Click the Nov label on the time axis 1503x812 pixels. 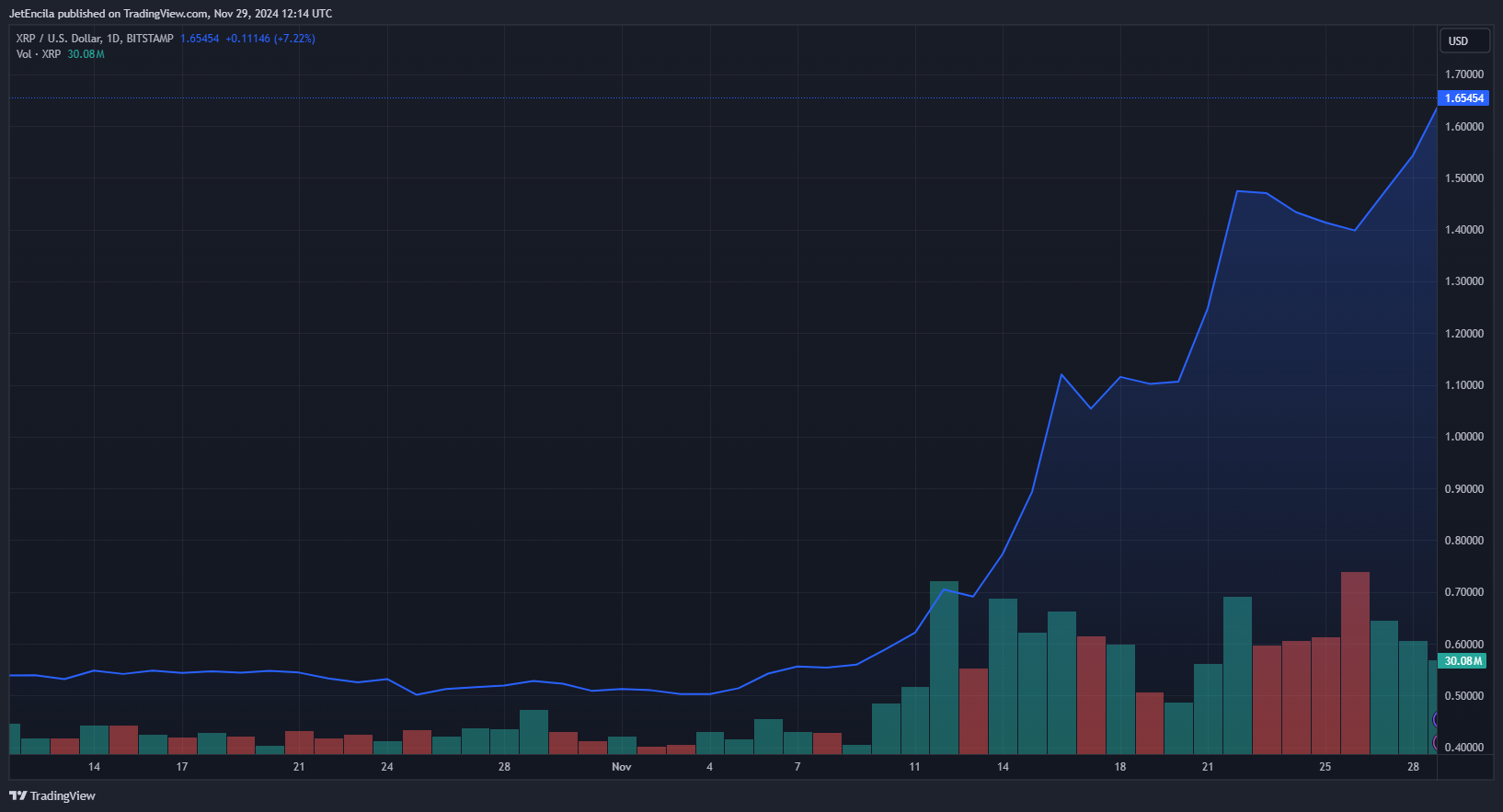[622, 767]
